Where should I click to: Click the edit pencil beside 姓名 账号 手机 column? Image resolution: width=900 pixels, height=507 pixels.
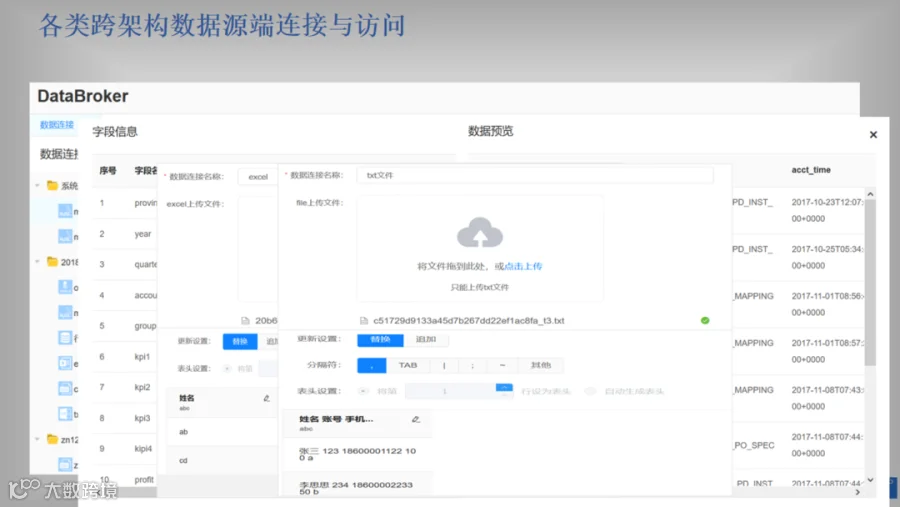click(x=416, y=419)
